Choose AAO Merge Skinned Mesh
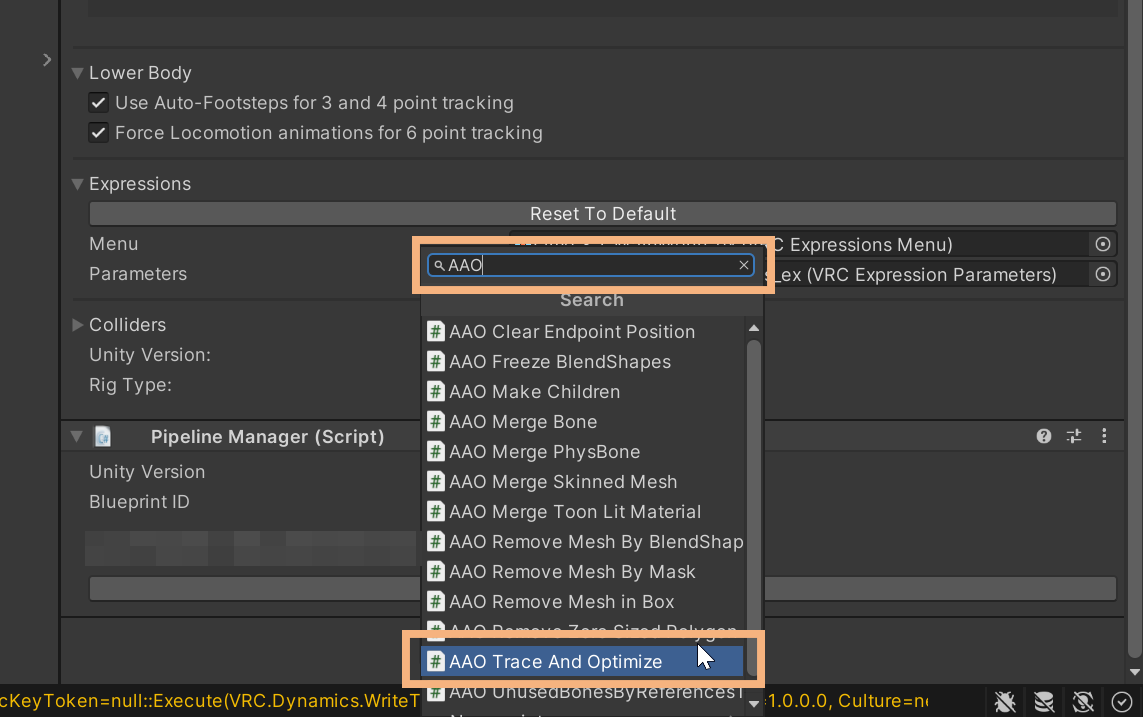The width and height of the screenshot is (1143, 717). [x=584, y=482]
